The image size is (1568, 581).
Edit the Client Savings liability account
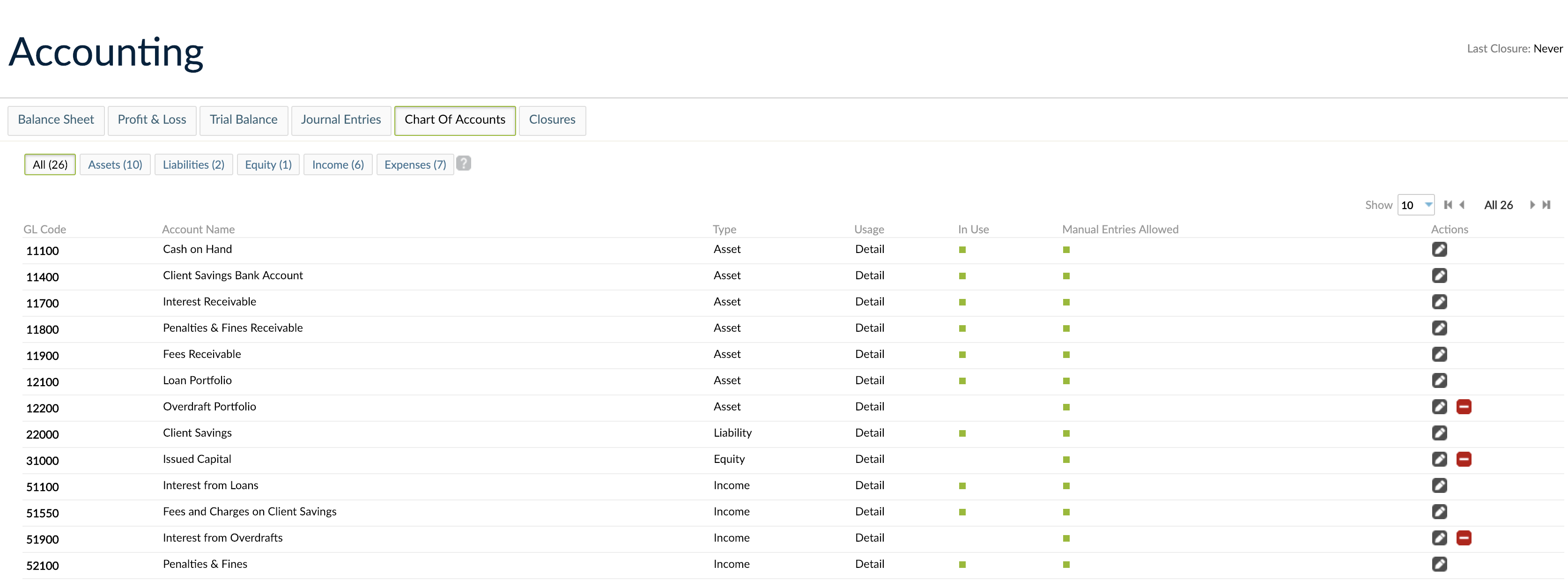click(x=1440, y=433)
